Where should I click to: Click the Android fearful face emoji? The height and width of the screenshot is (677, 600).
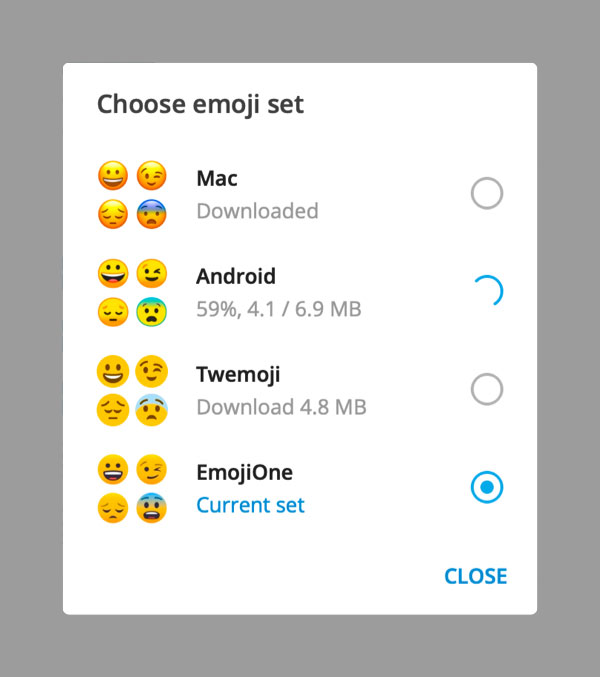(x=152, y=312)
